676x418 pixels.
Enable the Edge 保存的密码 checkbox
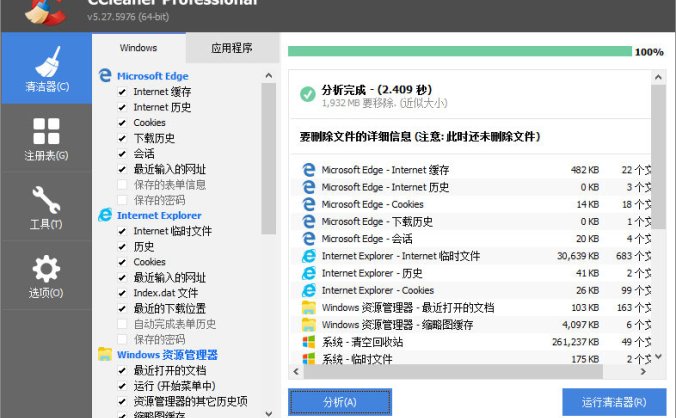[x=122, y=200]
